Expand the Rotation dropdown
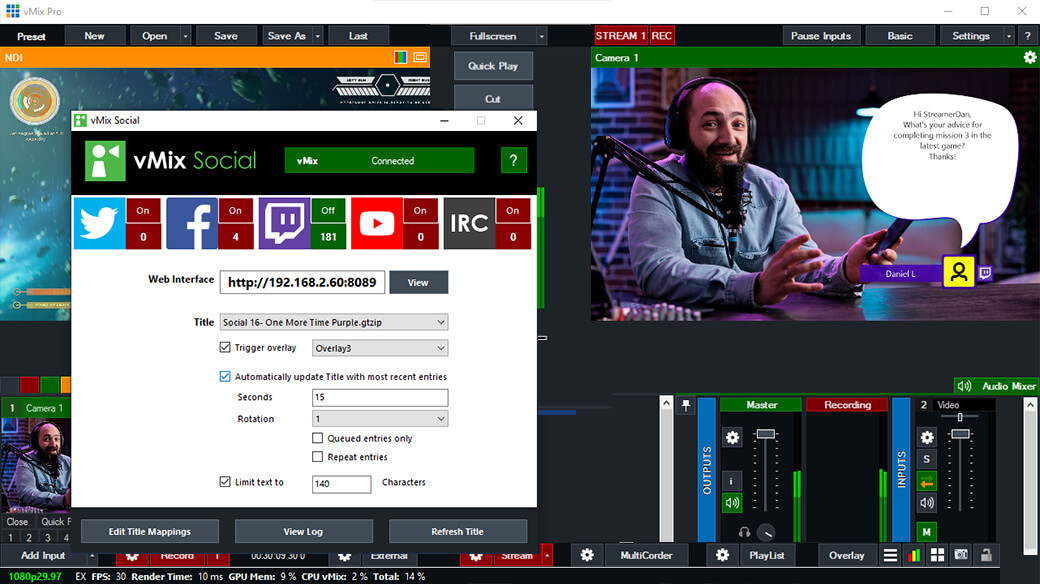Image resolution: width=1040 pixels, height=584 pixels. (441, 419)
